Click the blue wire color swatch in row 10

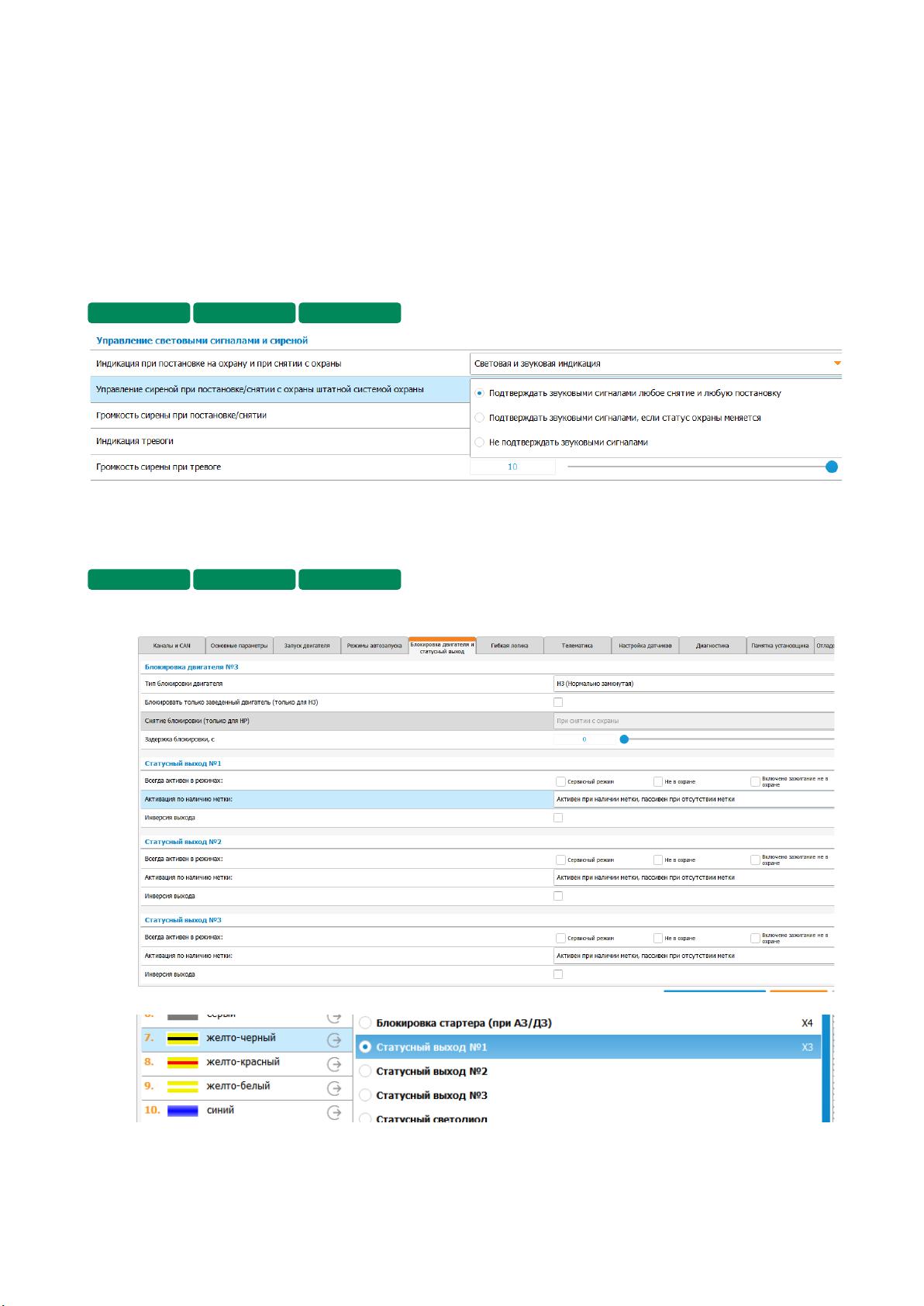pyautogui.click(x=183, y=1111)
